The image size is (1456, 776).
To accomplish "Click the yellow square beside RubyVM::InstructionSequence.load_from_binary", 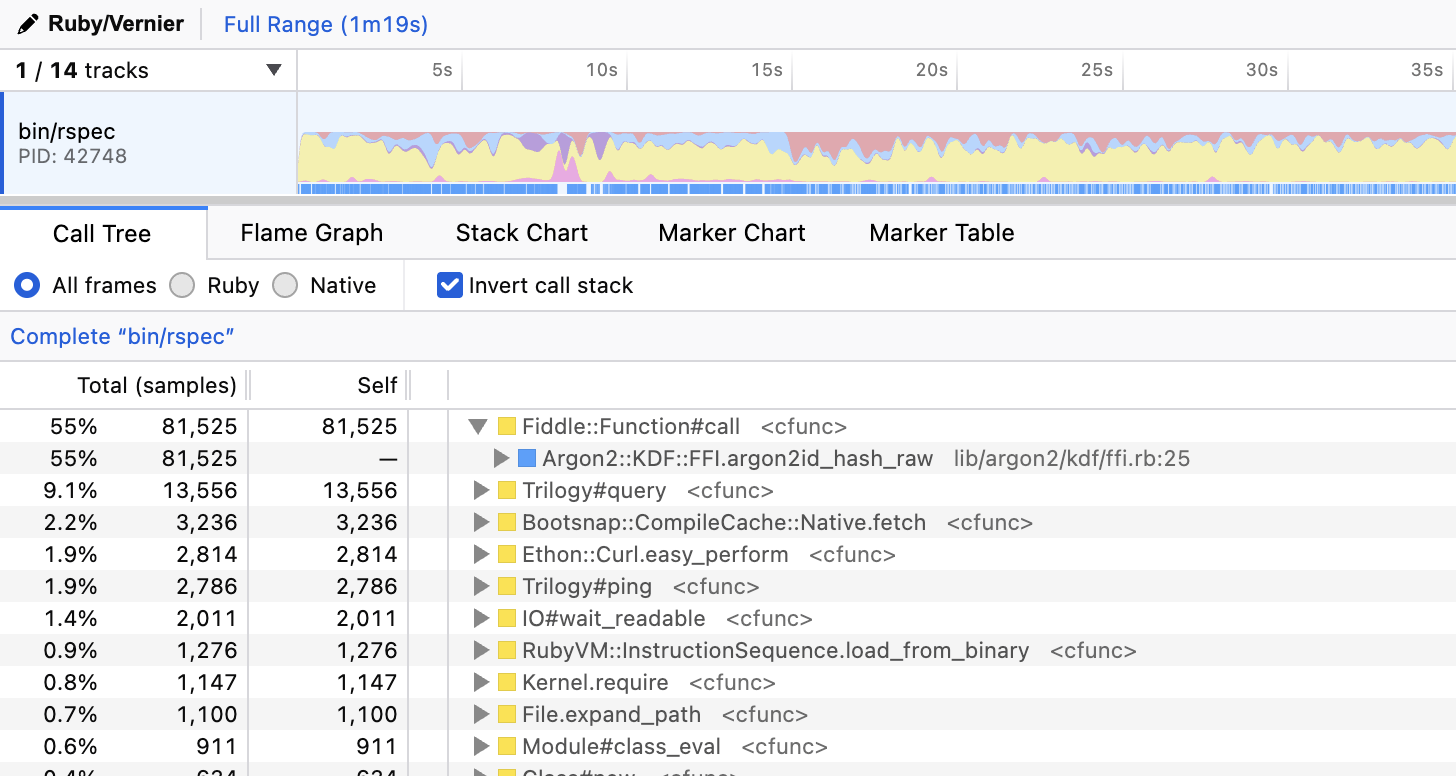I will (x=507, y=651).
